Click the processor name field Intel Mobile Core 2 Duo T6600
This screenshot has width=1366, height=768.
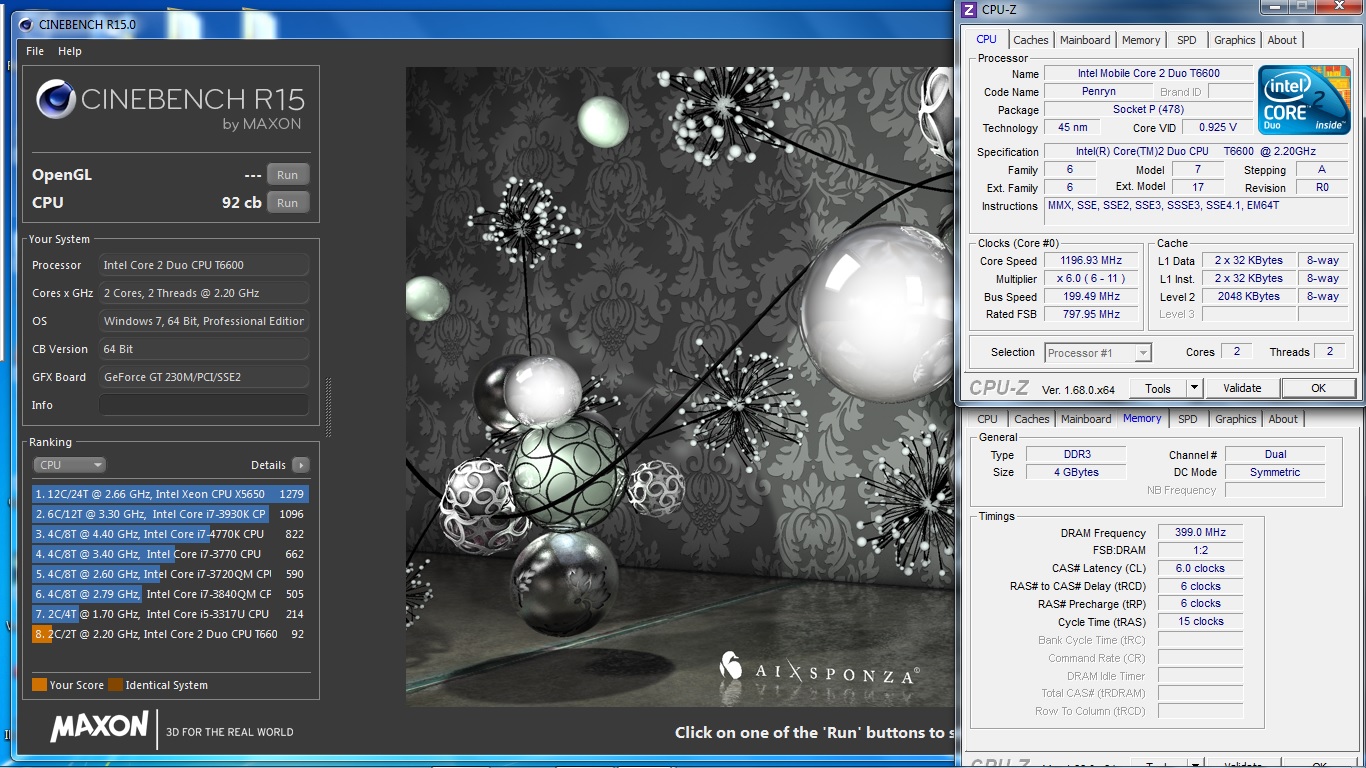[x=1148, y=73]
